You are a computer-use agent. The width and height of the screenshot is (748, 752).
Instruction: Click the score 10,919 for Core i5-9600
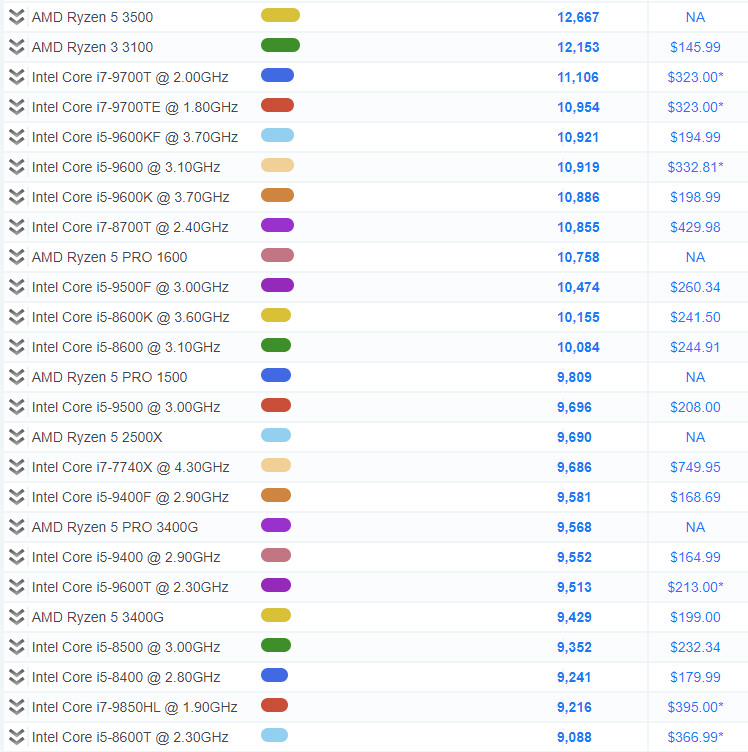tap(578, 167)
